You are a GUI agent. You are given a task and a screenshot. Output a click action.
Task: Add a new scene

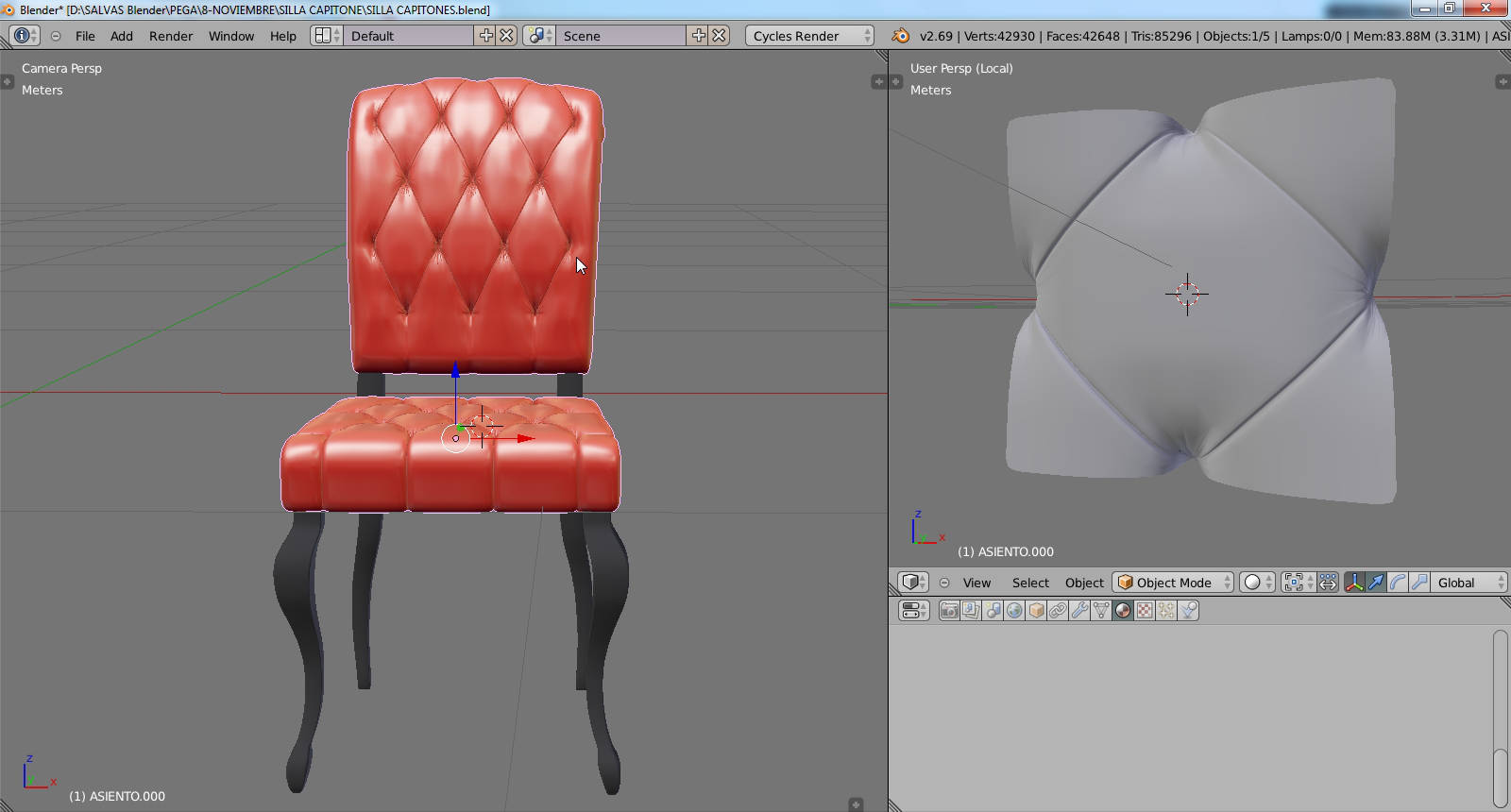point(699,36)
